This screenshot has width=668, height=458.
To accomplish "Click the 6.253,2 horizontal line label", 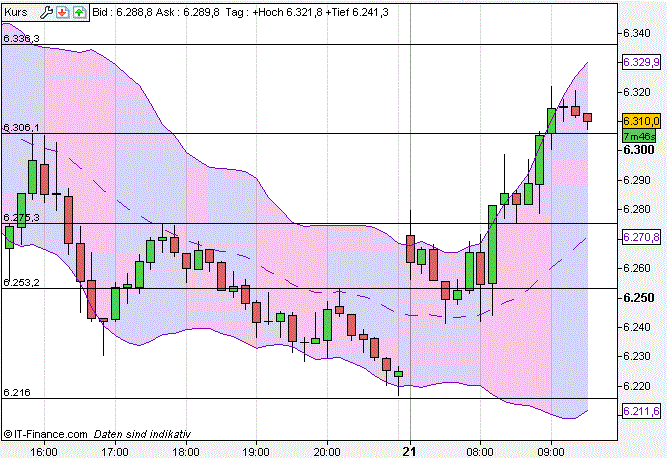I will [x=21, y=282].
